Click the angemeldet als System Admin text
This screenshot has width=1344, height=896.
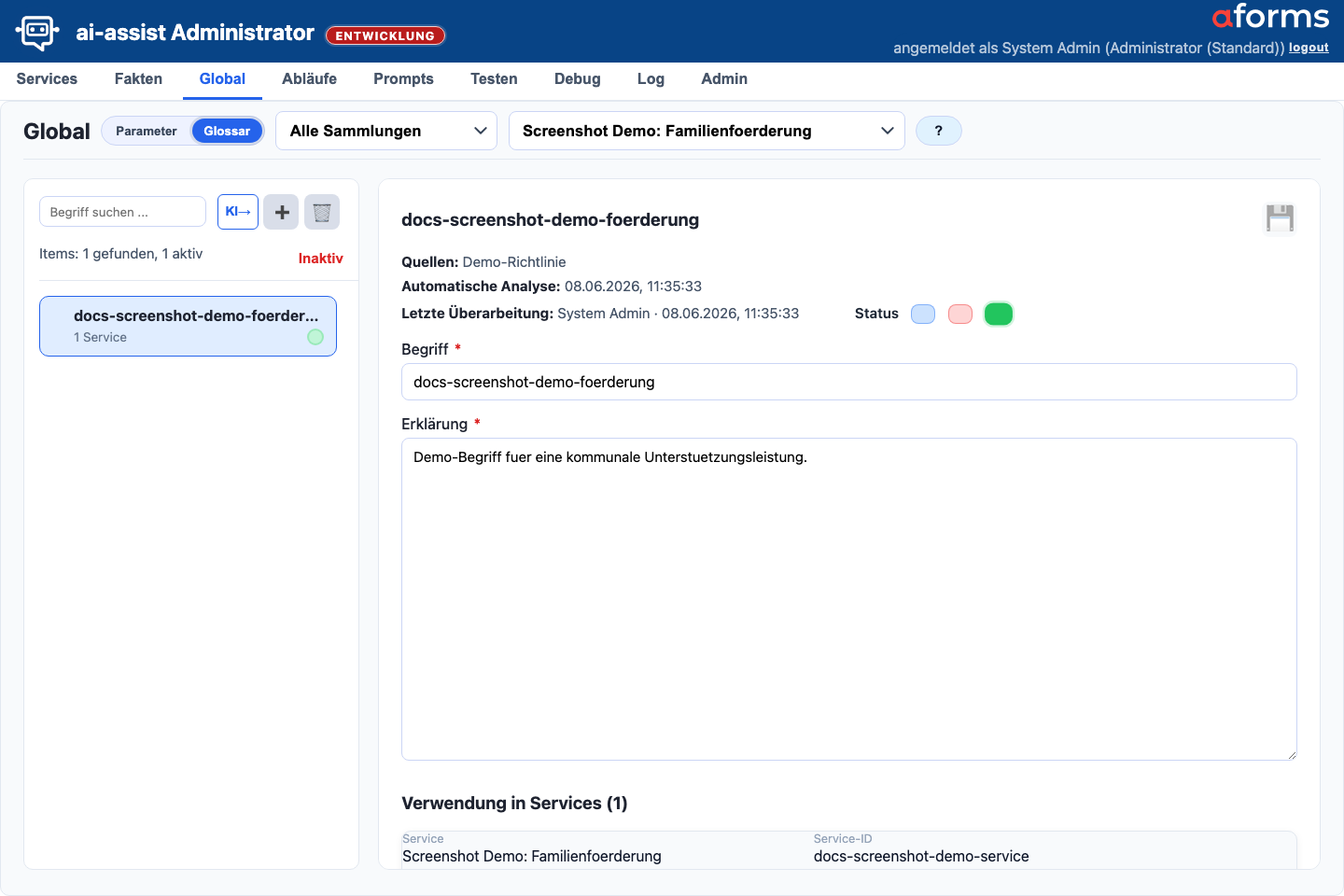[1089, 48]
